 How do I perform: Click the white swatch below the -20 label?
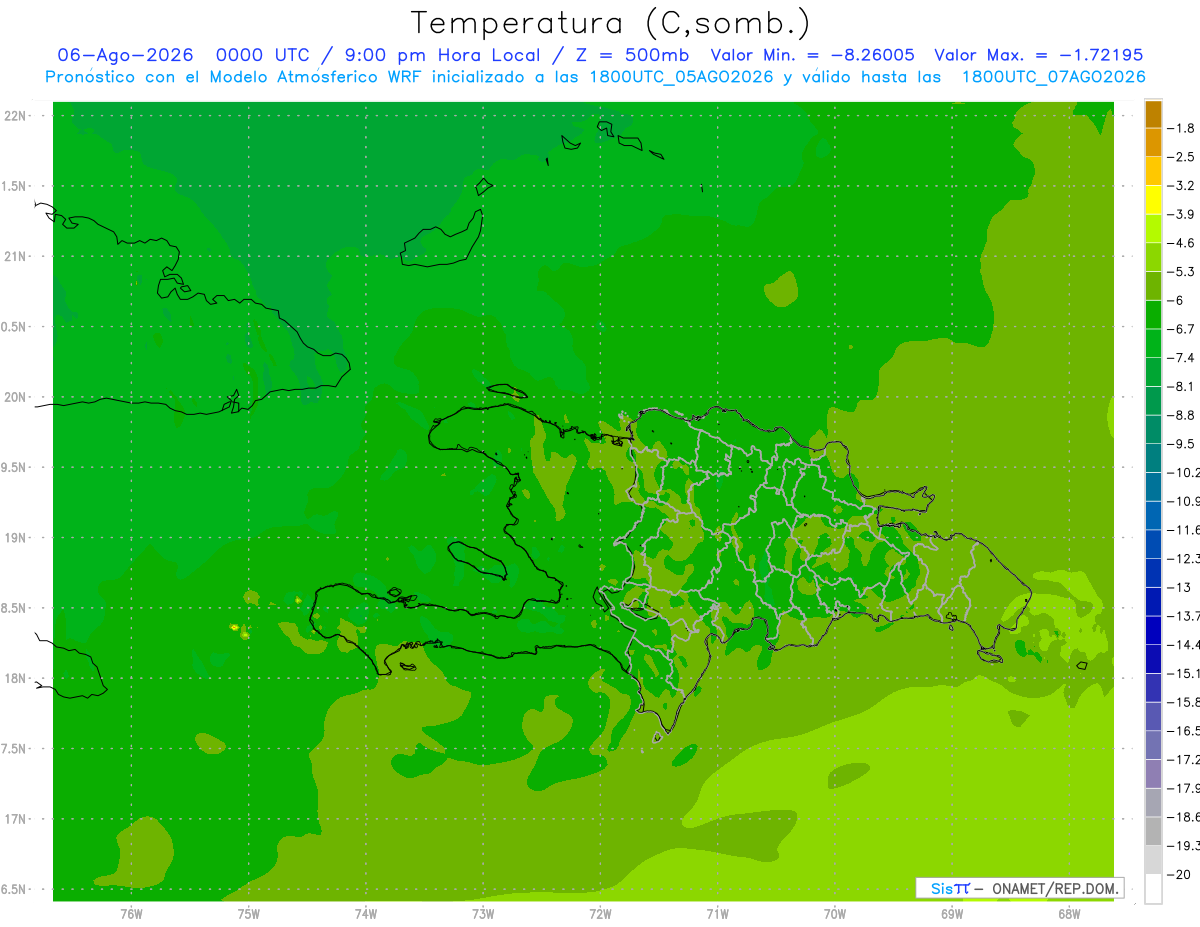pos(1153,889)
